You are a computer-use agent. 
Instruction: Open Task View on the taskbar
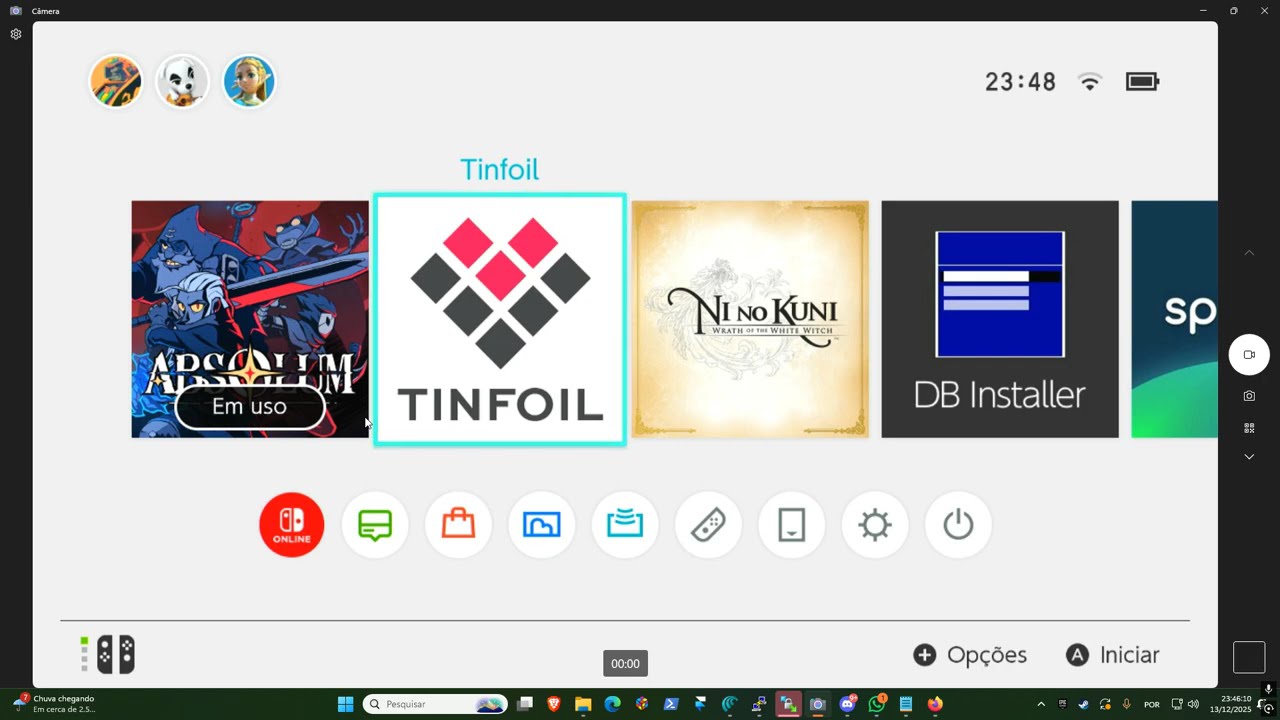point(525,704)
